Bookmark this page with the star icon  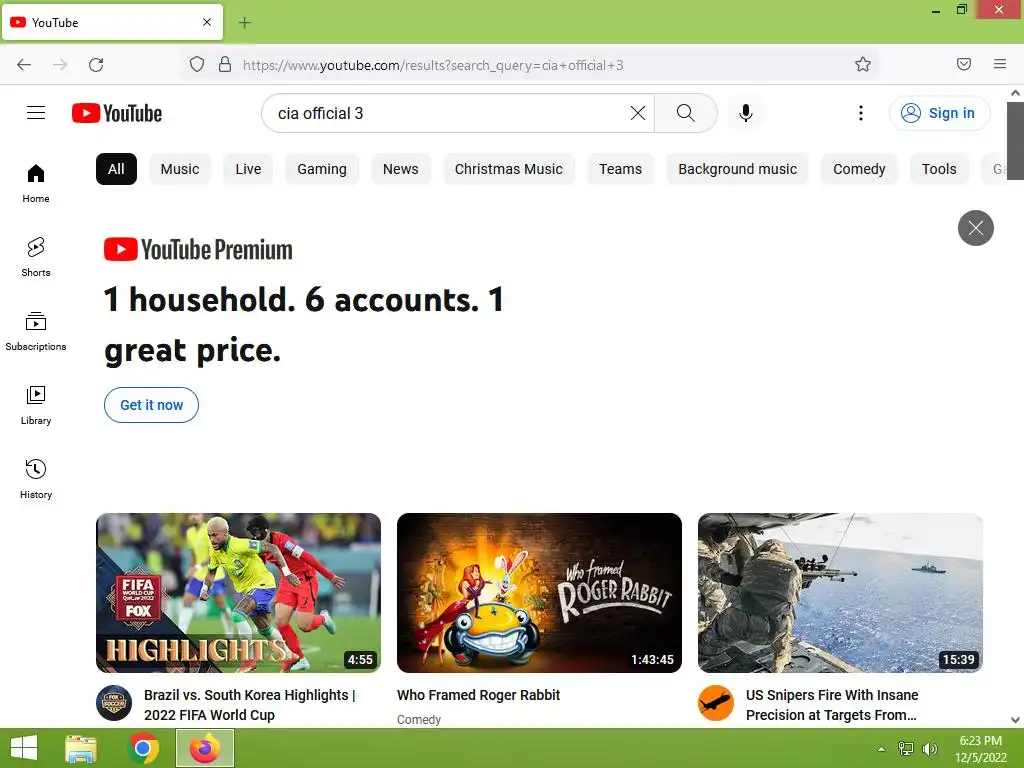(x=863, y=64)
